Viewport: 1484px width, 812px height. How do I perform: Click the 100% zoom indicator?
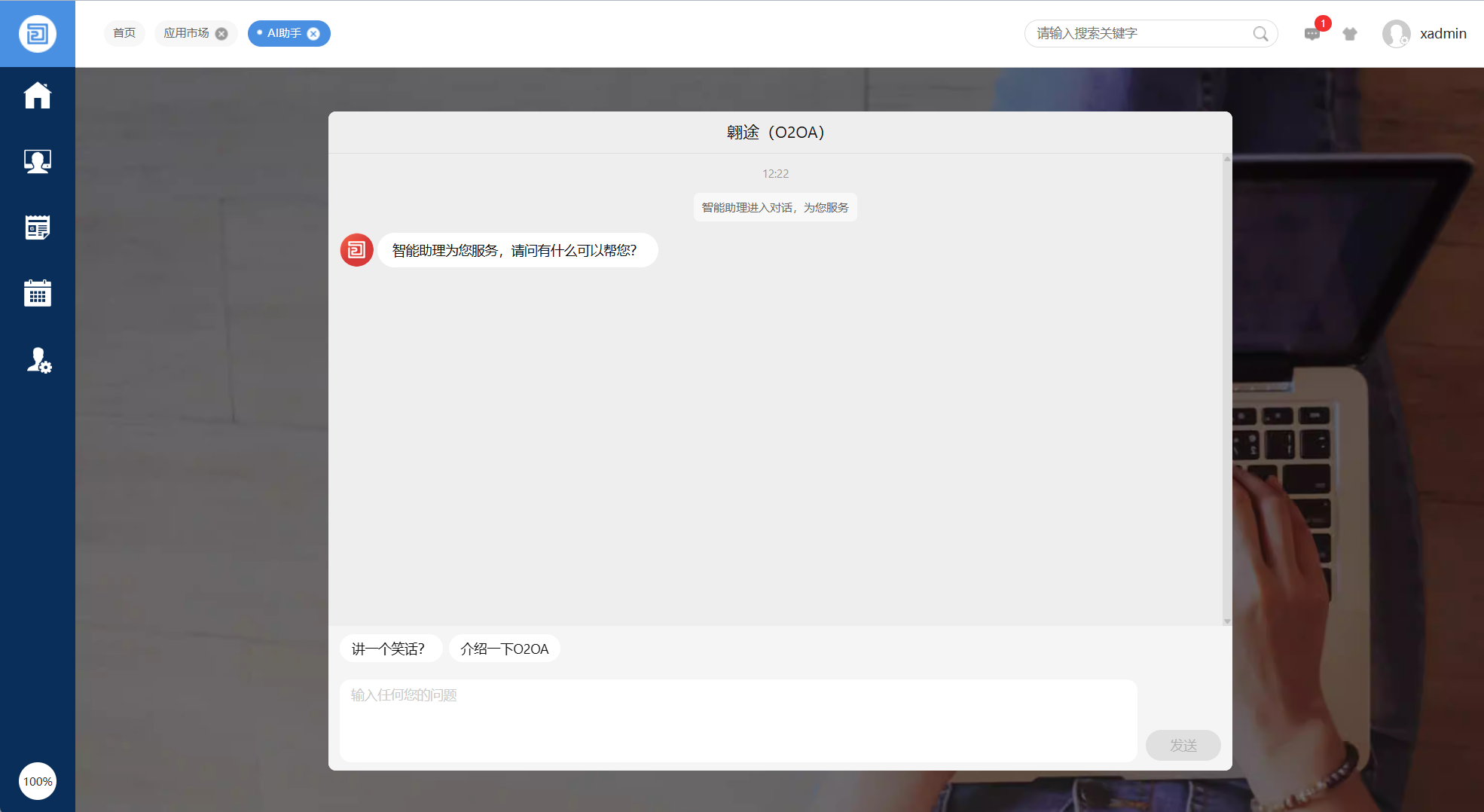coord(38,781)
